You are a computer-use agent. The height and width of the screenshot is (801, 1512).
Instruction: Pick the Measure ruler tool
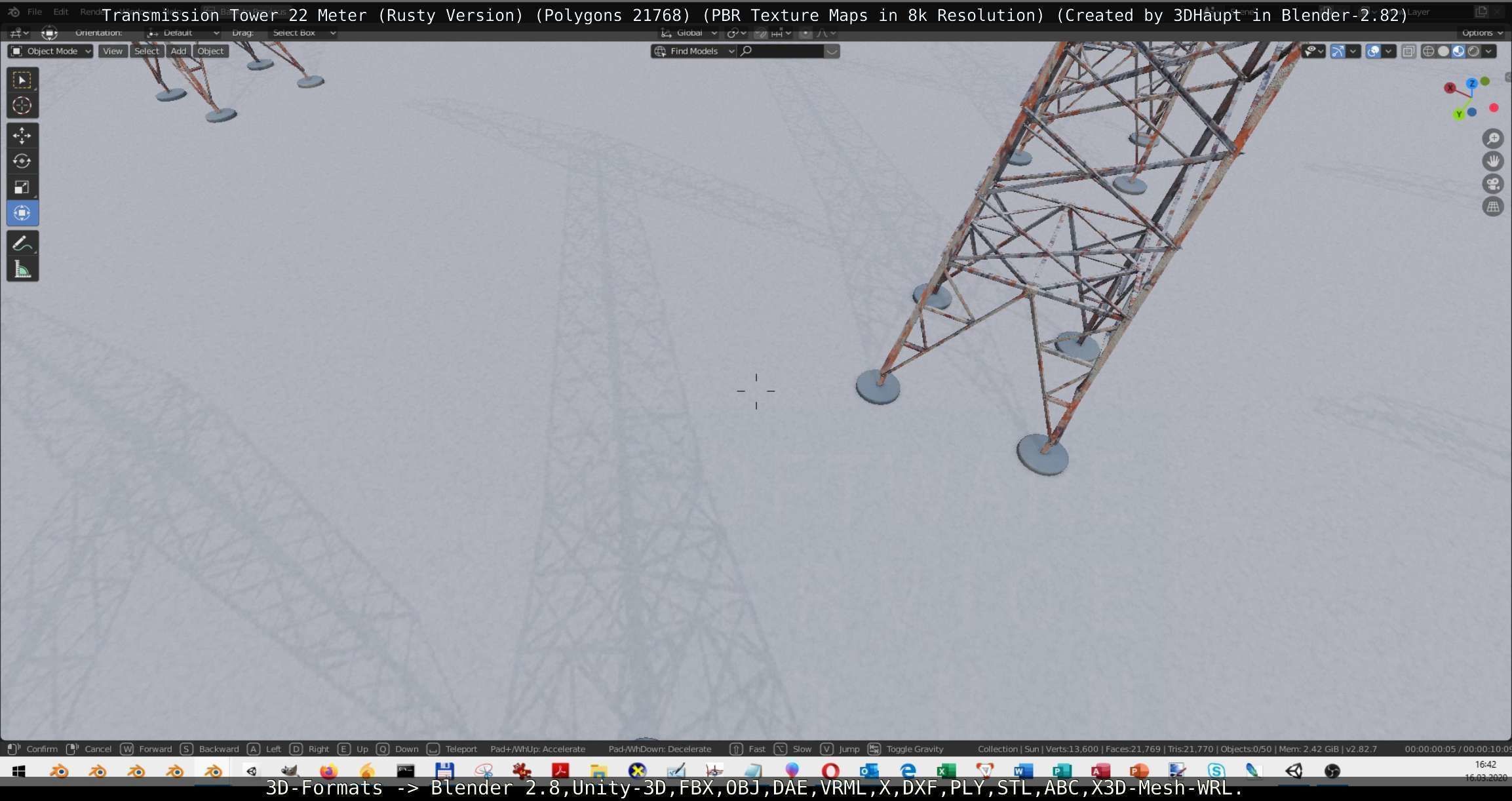coord(22,269)
